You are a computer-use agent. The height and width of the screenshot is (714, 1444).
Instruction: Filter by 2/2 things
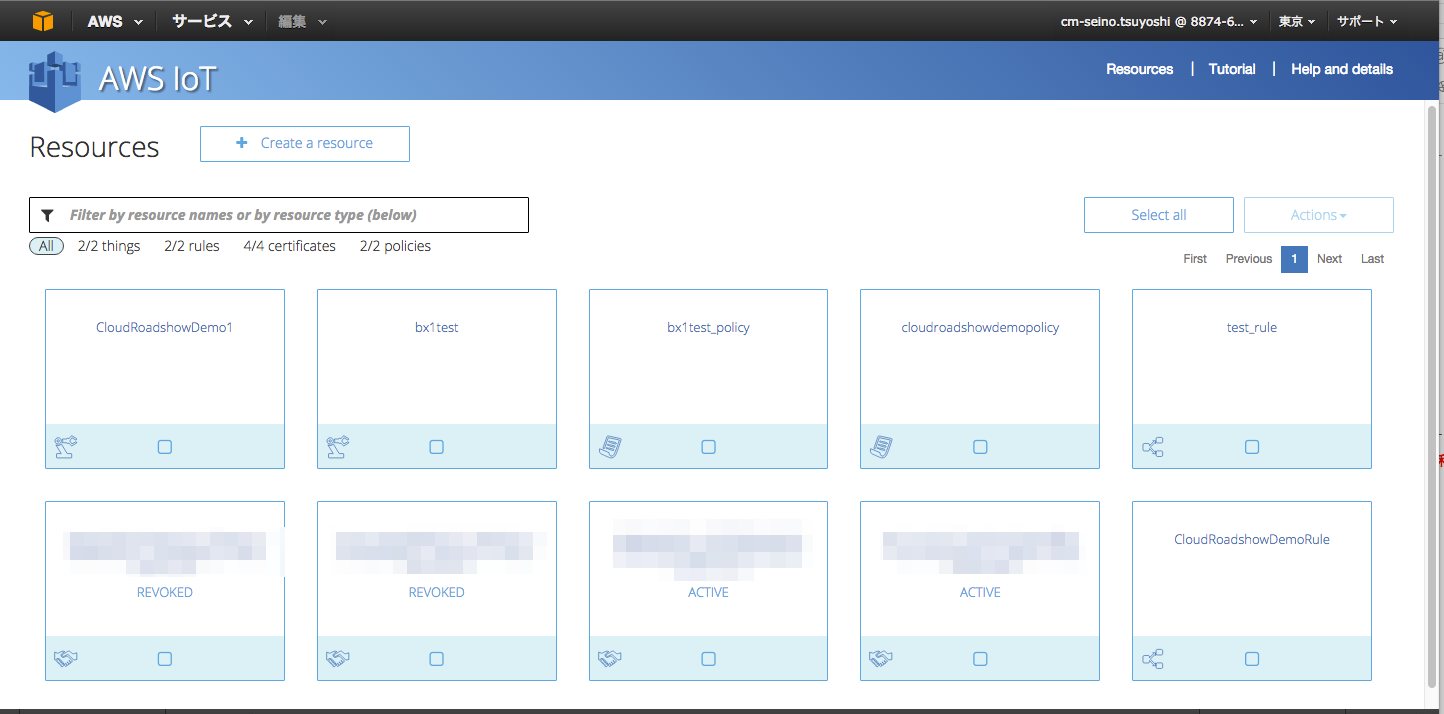point(109,246)
